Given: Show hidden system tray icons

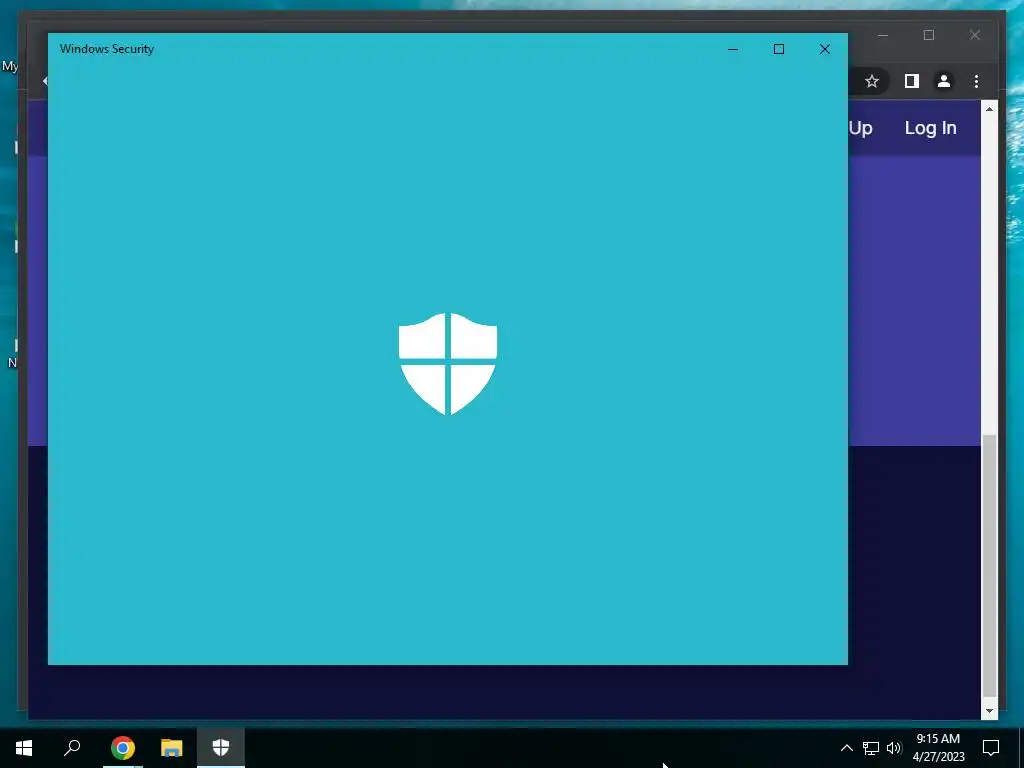Looking at the screenshot, I should [846, 748].
